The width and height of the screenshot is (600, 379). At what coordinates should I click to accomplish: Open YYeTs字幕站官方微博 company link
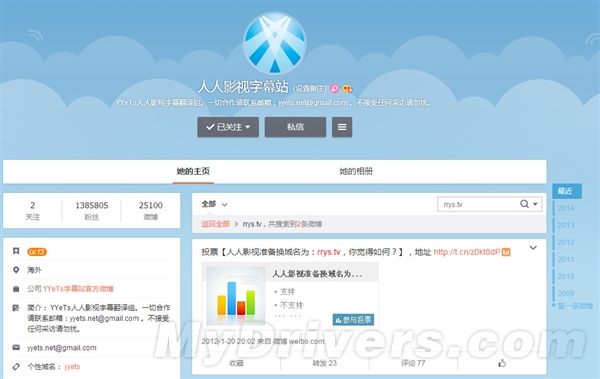tap(78, 289)
